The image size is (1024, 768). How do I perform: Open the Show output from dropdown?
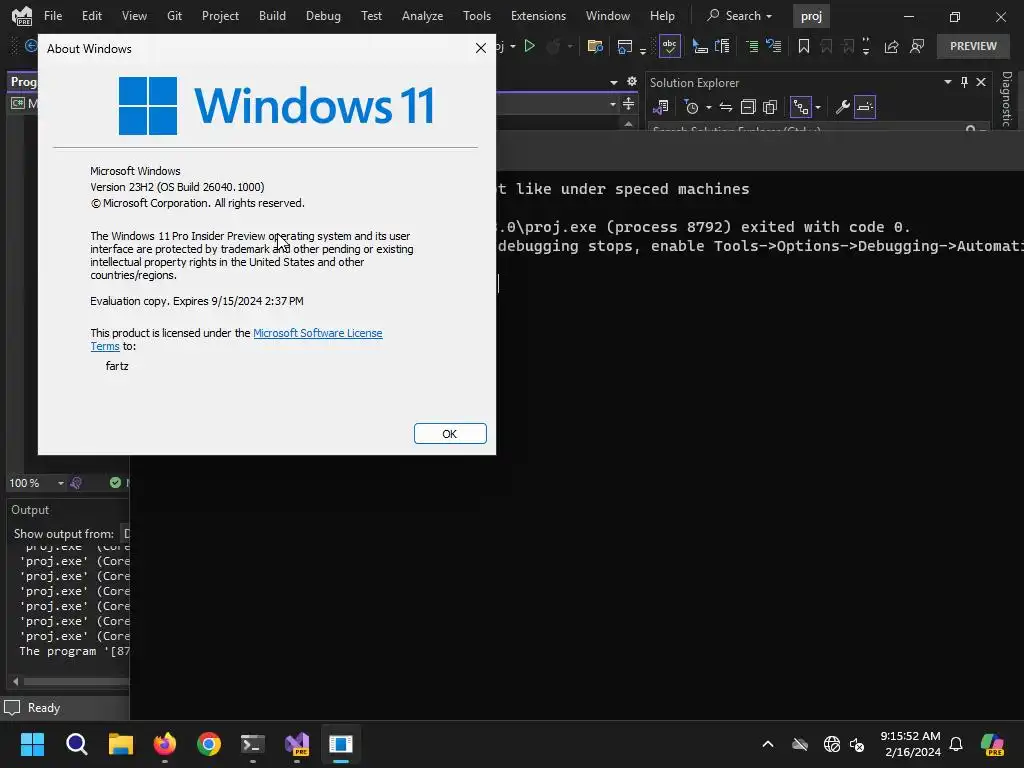click(127, 534)
